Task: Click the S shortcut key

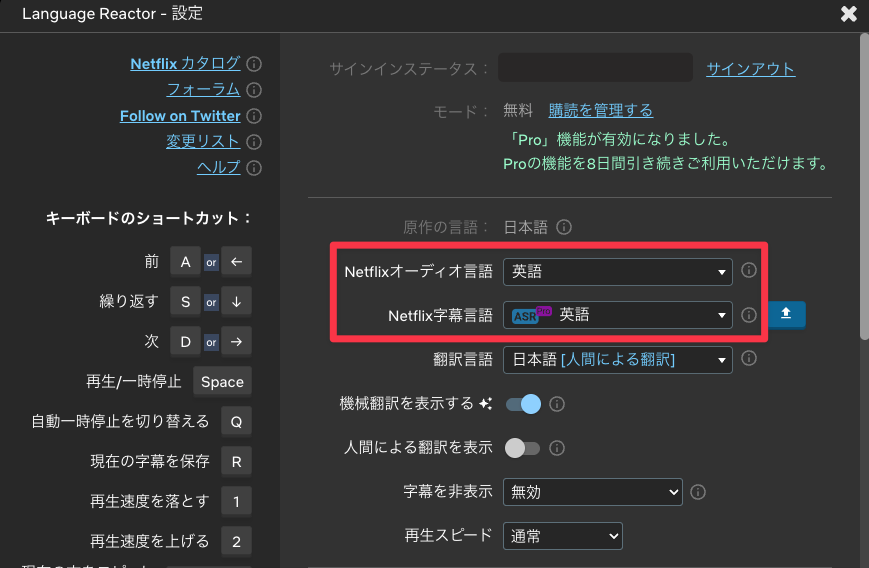Action: click(185, 301)
